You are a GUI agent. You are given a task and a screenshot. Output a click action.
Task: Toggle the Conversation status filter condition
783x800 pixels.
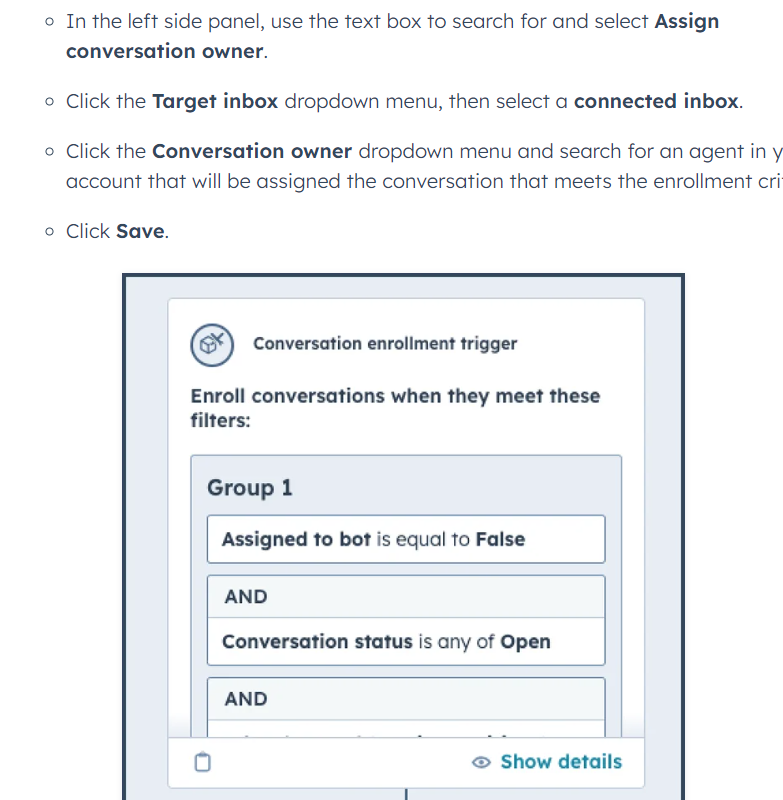(x=406, y=641)
